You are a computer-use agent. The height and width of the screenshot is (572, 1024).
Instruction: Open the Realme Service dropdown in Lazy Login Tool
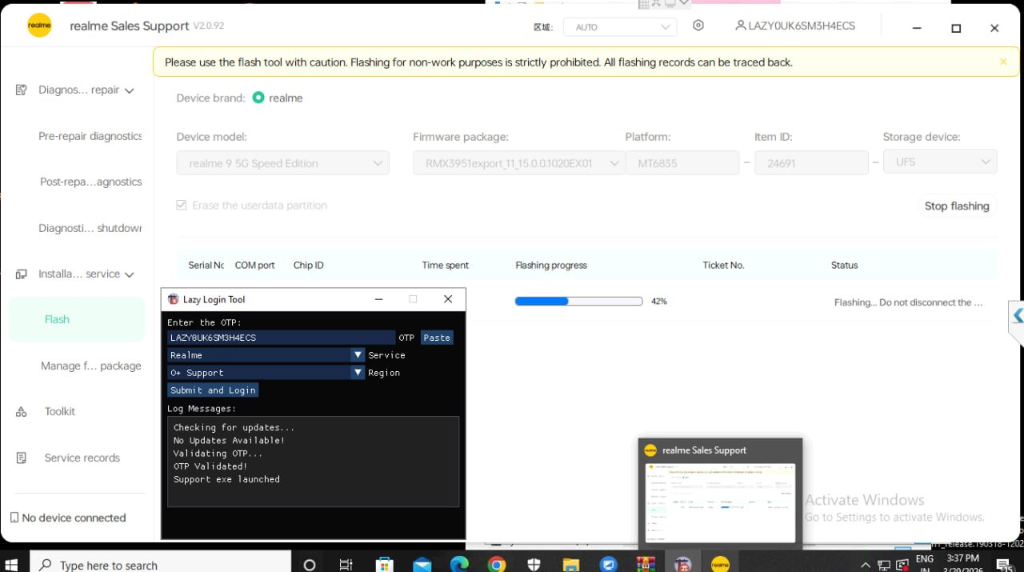click(266, 355)
